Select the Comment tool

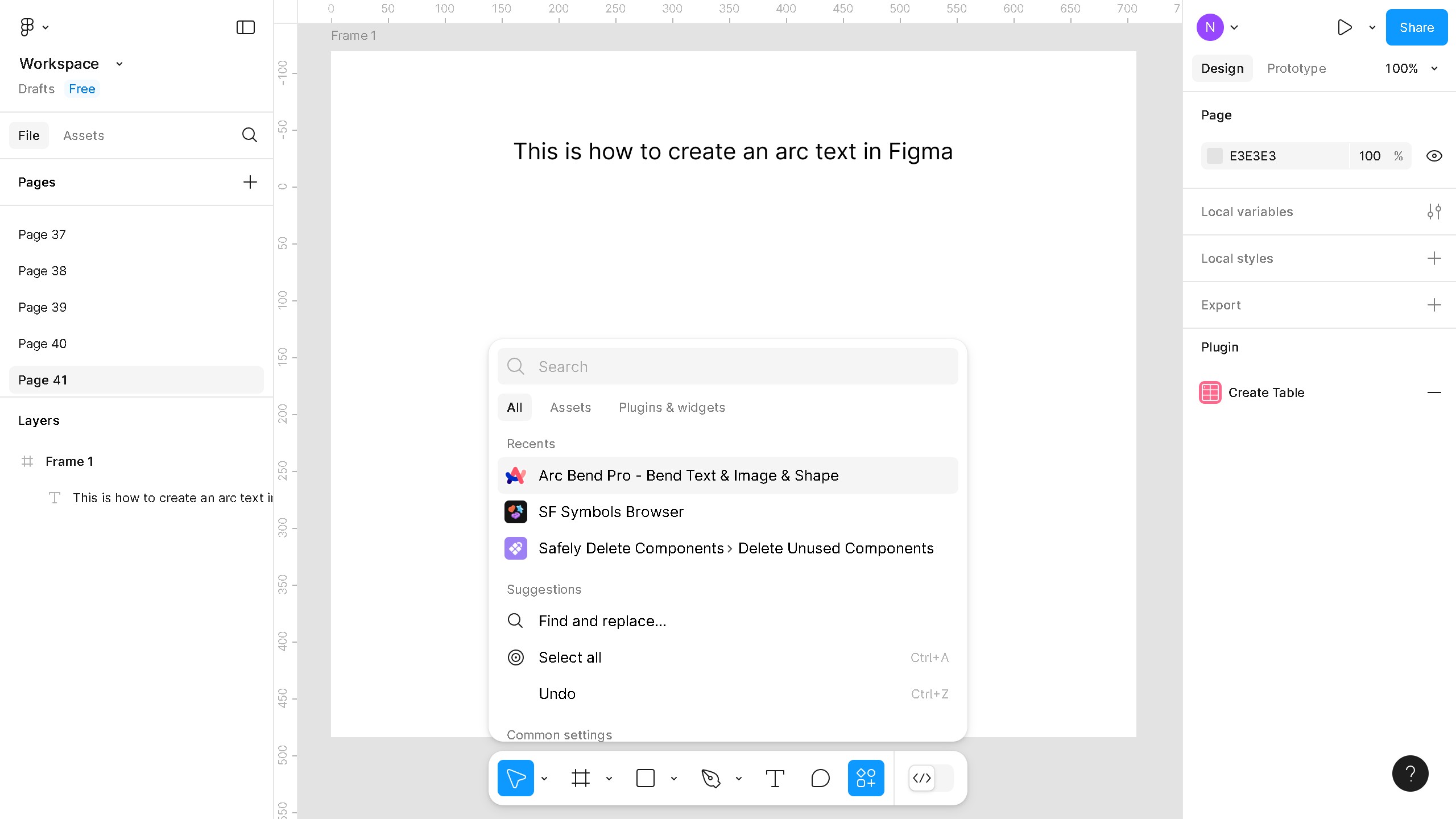point(820,777)
